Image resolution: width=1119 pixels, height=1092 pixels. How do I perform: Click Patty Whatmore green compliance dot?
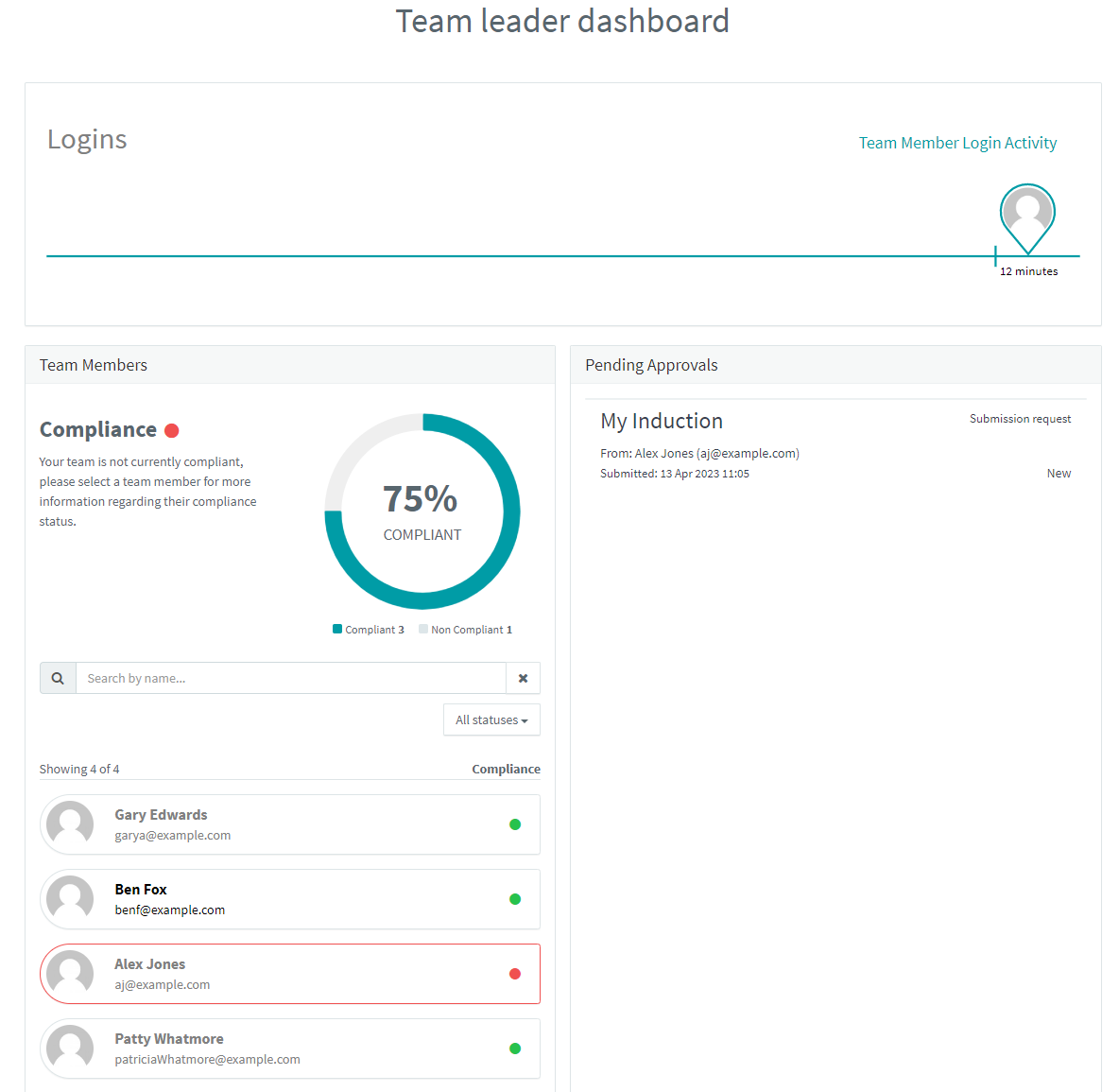515,1049
